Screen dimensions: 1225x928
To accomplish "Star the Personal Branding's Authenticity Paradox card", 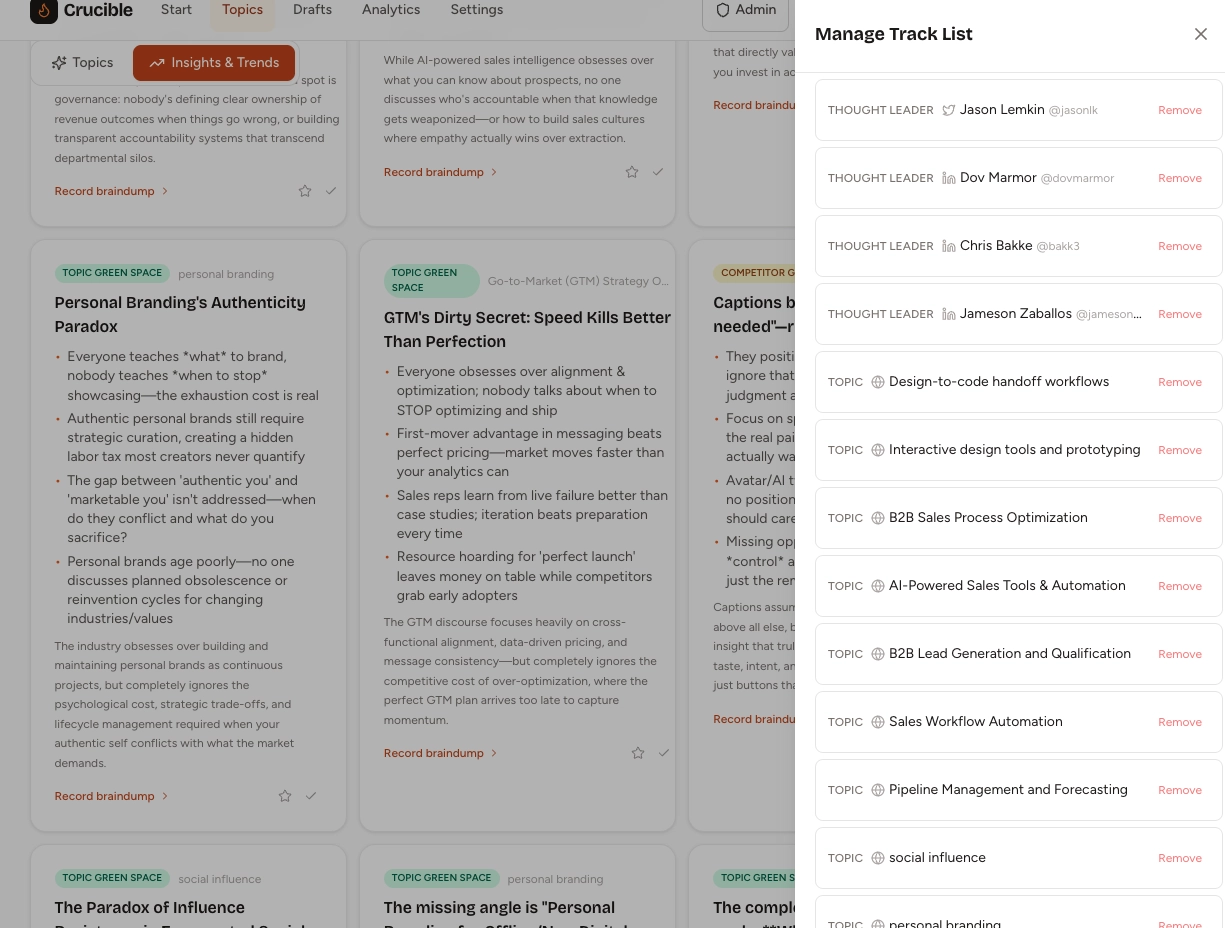I will coord(285,796).
